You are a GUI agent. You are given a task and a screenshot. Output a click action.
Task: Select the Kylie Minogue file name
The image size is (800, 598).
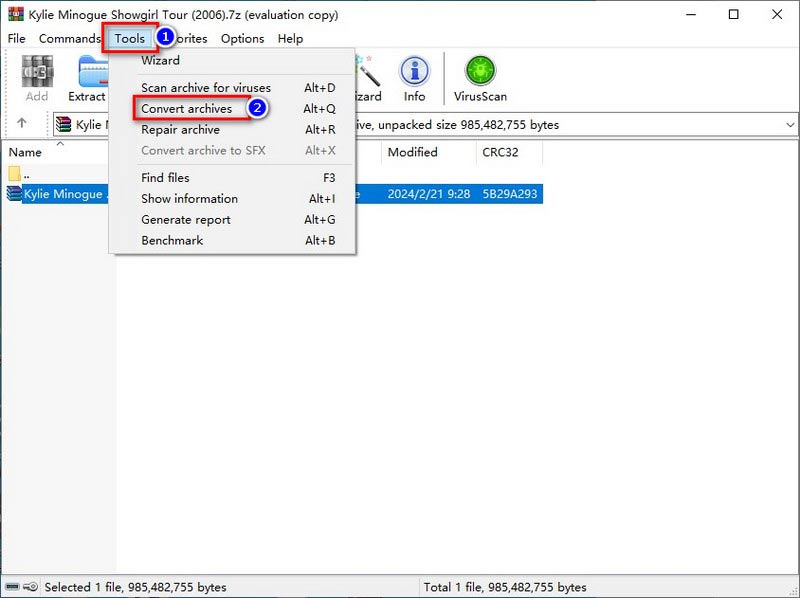tap(63, 194)
